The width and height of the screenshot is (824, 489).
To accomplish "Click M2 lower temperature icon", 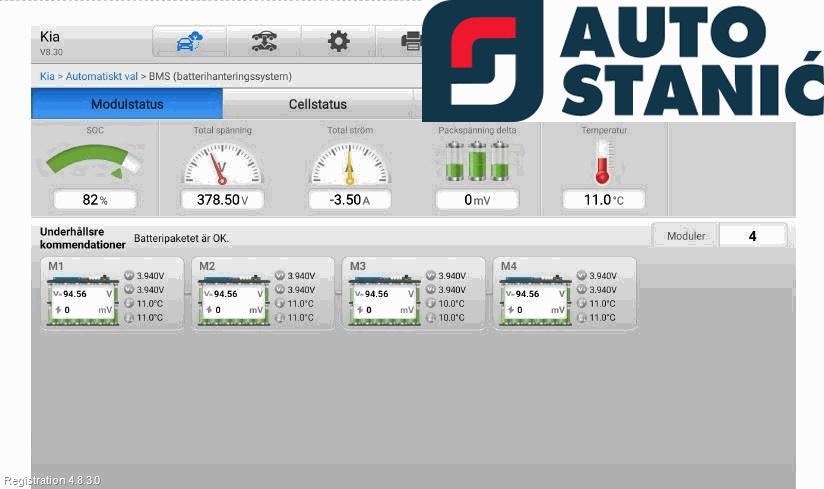I will click(x=280, y=317).
